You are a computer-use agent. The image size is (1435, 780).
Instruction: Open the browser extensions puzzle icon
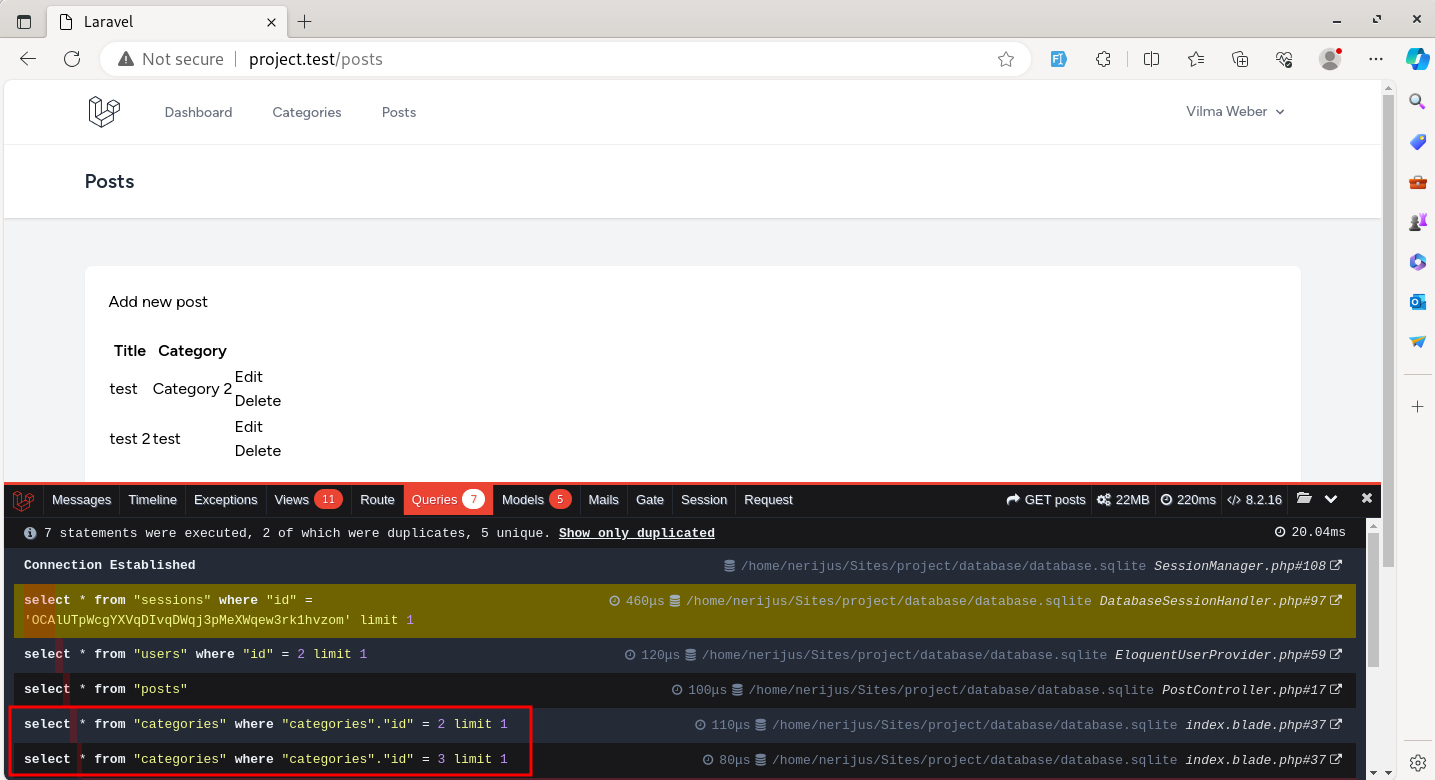point(1103,59)
